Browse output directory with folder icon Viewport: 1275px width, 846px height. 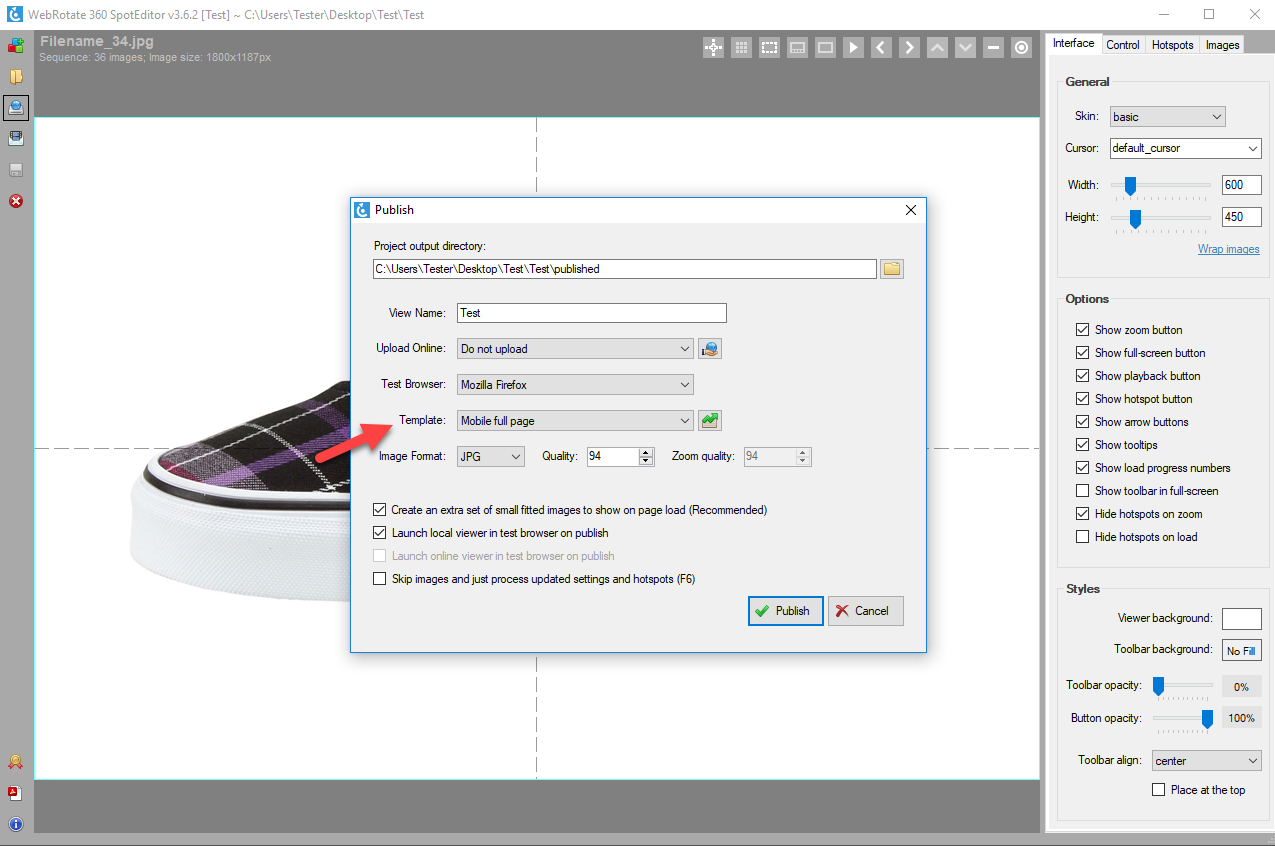click(892, 269)
